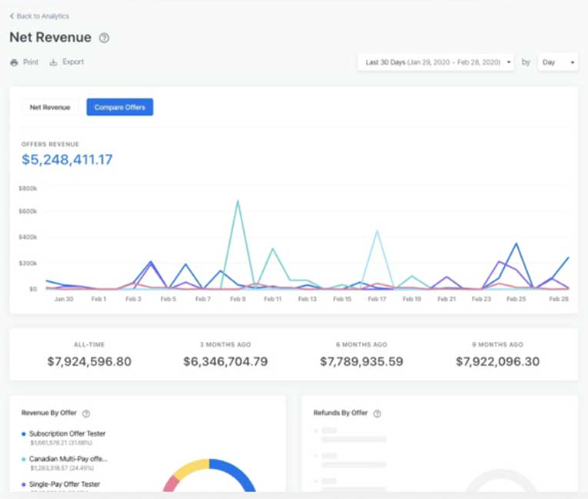588x499 pixels.
Task: Click the $5,248,411.17 offers revenue total
Action: click(67, 159)
